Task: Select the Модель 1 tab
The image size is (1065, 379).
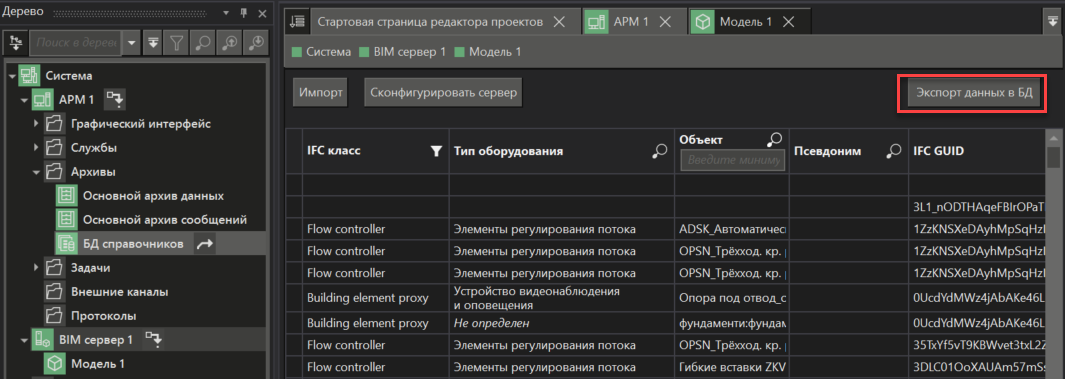Action: click(x=746, y=22)
